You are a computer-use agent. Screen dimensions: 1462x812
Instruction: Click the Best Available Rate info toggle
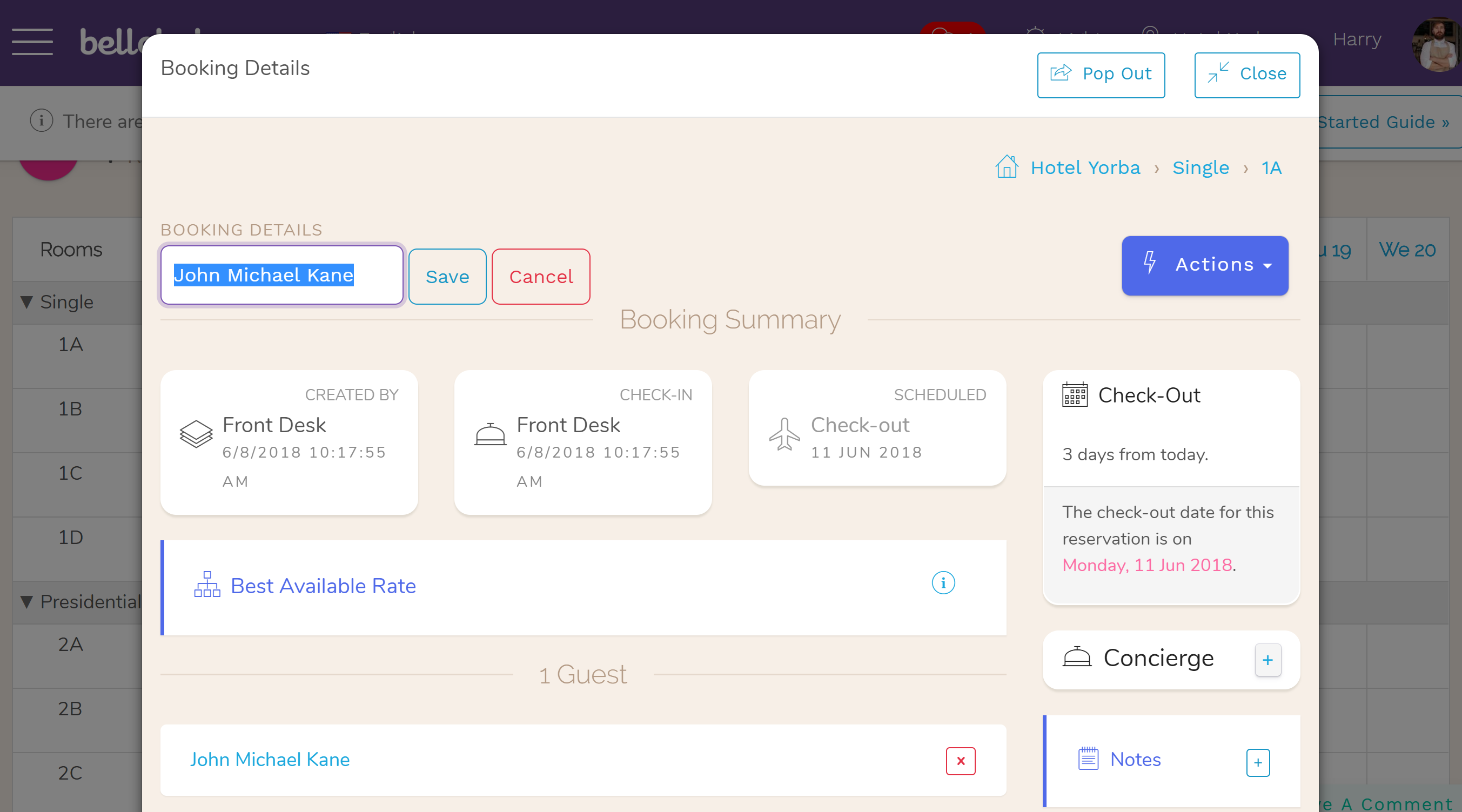(x=943, y=583)
